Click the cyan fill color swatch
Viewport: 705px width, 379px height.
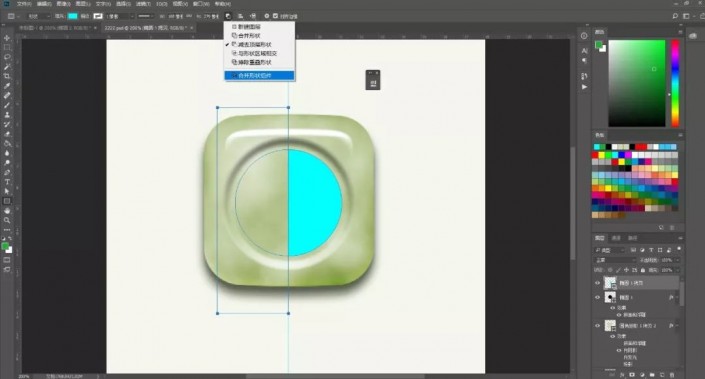tap(72, 16)
